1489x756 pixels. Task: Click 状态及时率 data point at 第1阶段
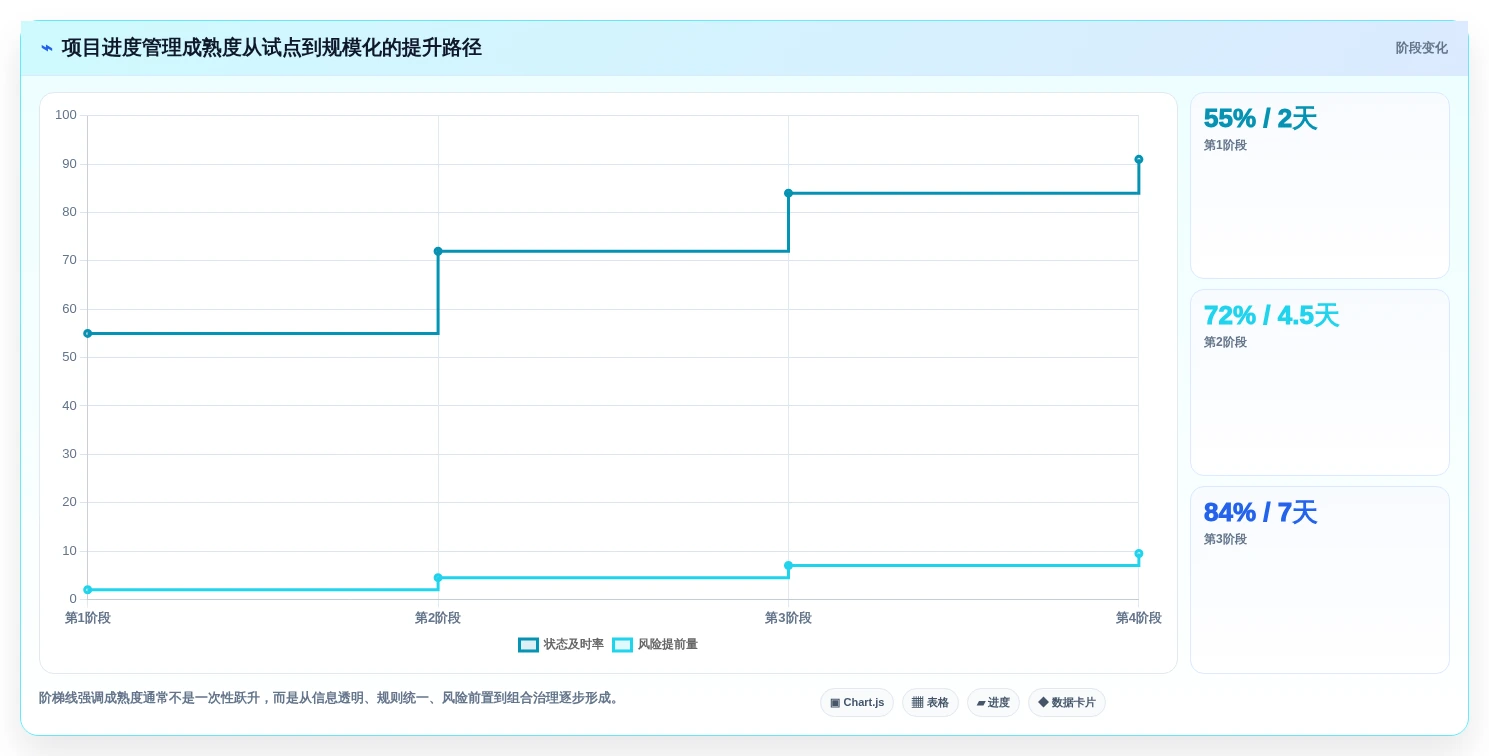[87, 334]
